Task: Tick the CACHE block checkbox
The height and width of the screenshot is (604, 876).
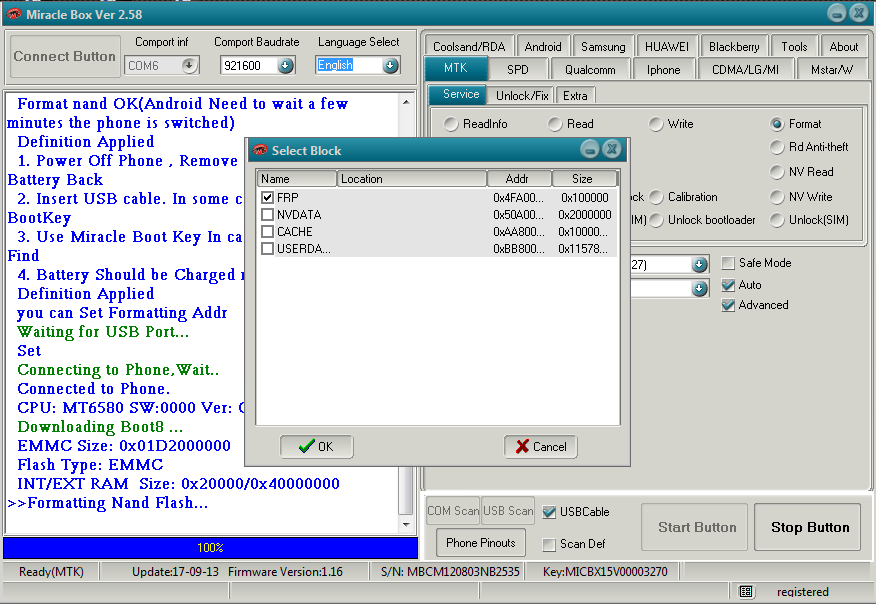Action: pos(267,231)
